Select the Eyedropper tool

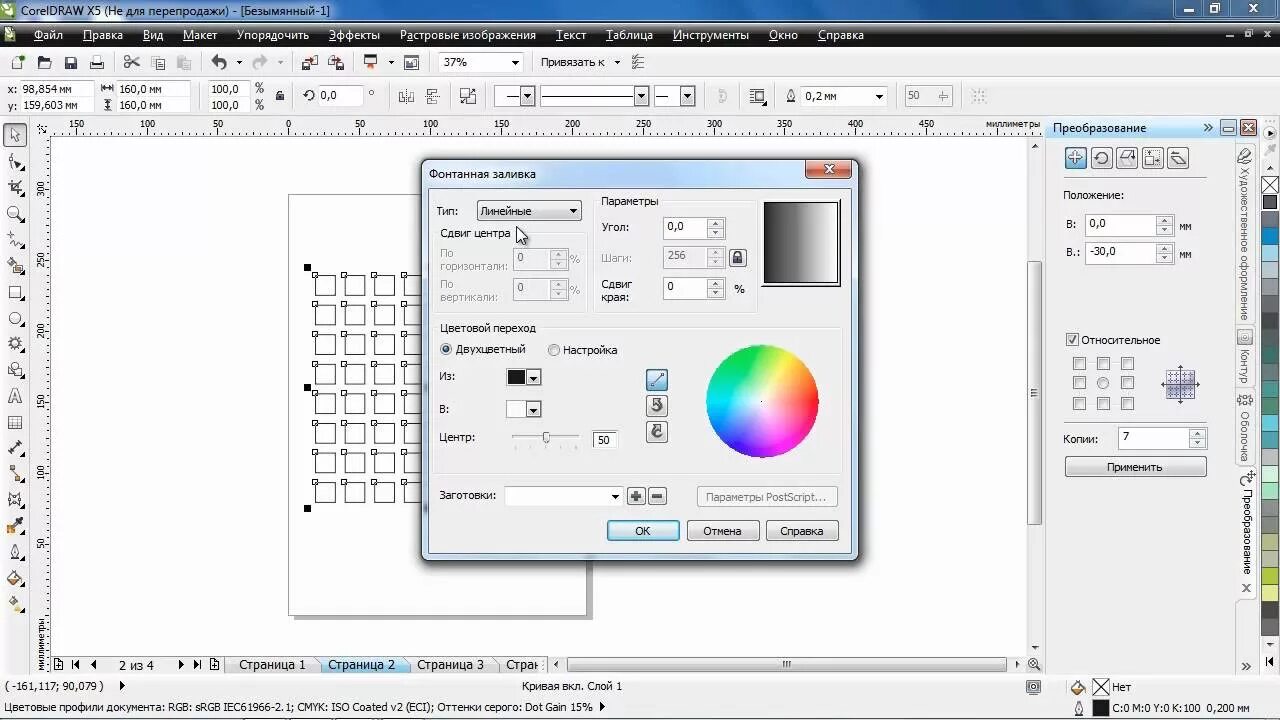point(15,526)
